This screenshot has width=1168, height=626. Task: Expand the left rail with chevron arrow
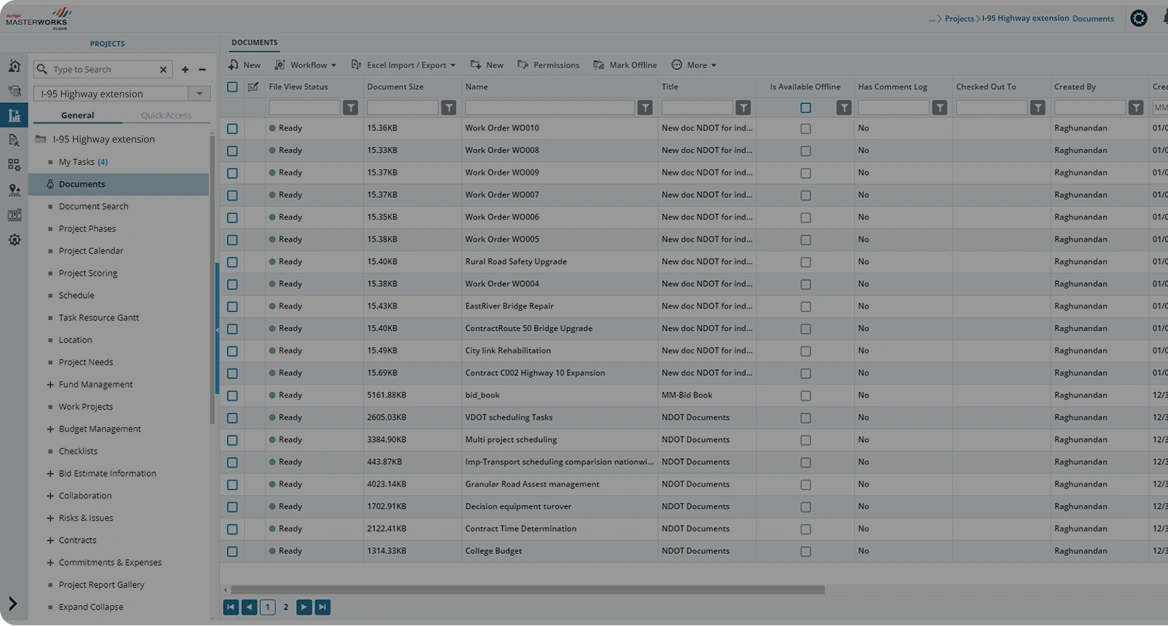pyautogui.click(x=13, y=604)
